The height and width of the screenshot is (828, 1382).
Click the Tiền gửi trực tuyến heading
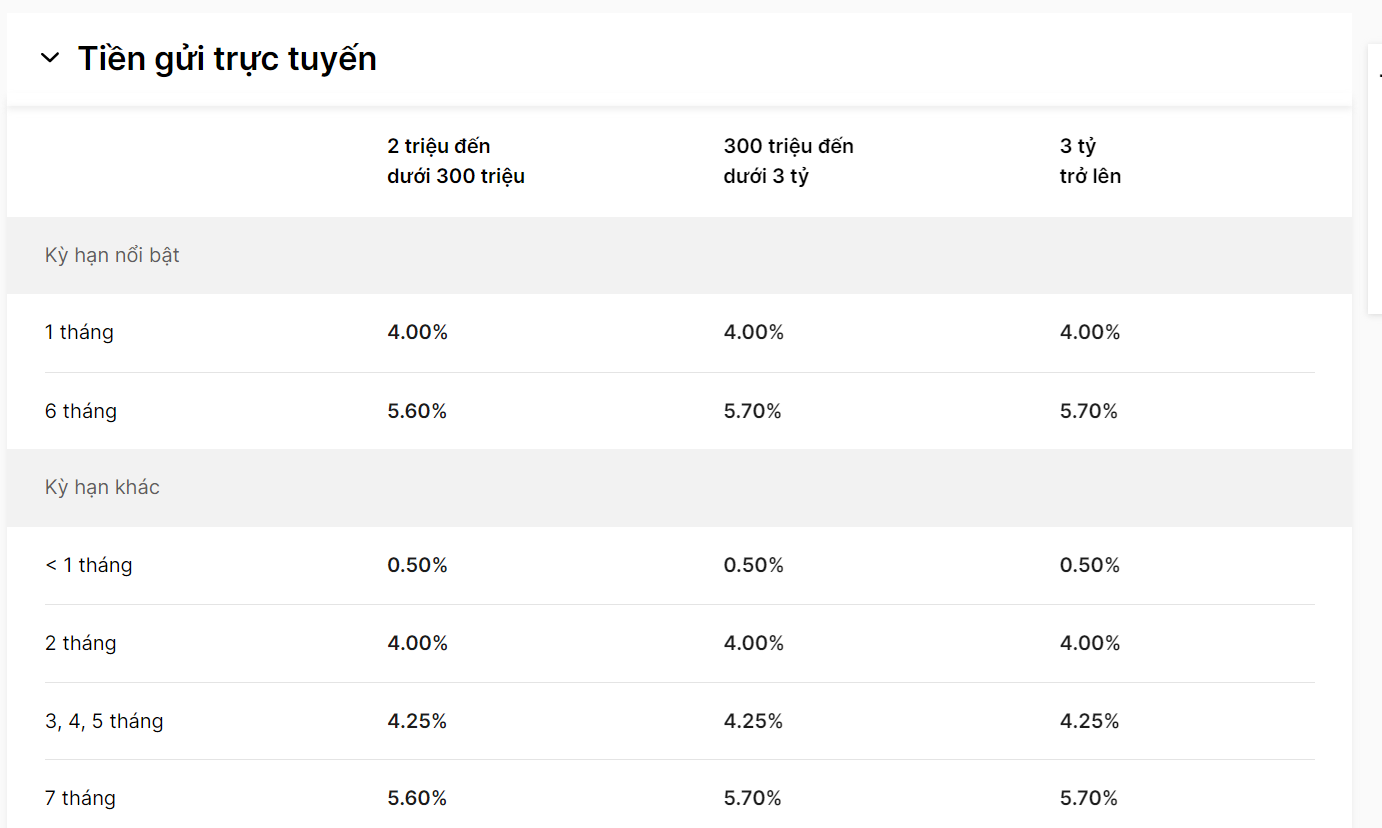point(227,58)
